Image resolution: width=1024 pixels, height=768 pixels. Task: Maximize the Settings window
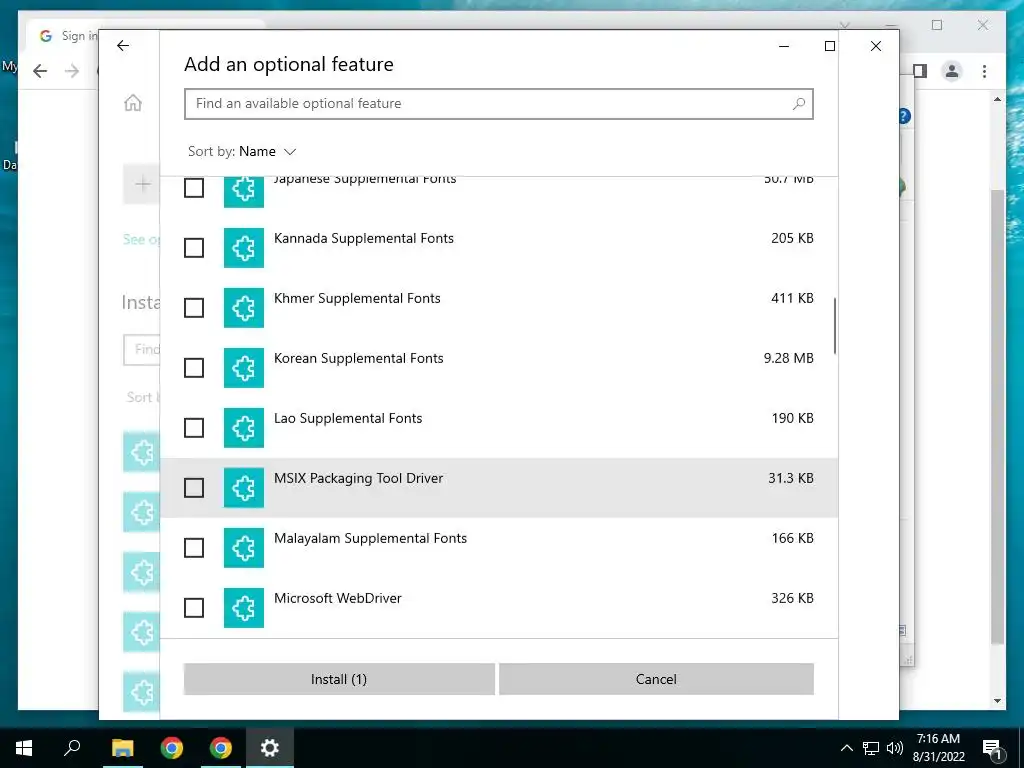coord(829,46)
